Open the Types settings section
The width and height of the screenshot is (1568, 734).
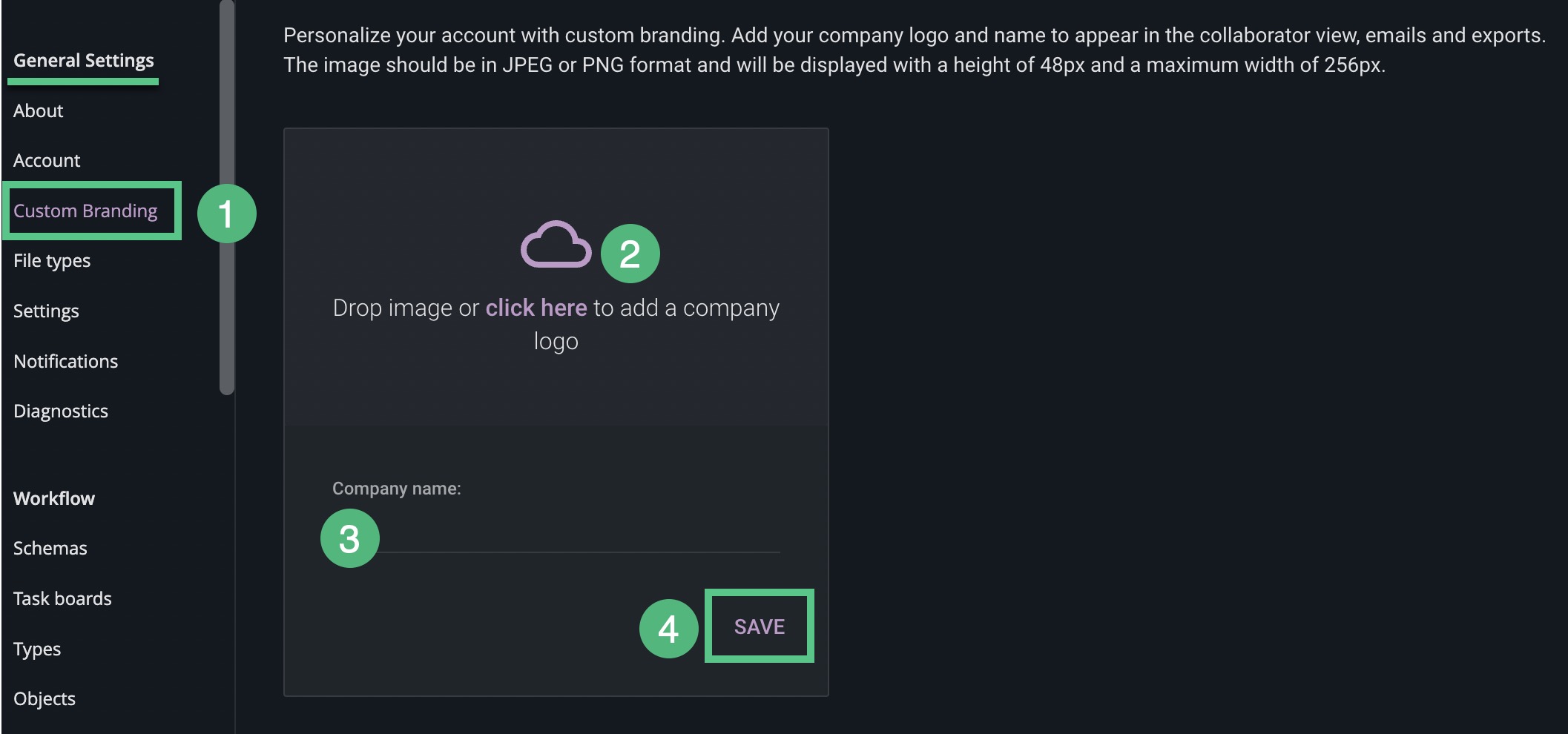[x=37, y=649]
